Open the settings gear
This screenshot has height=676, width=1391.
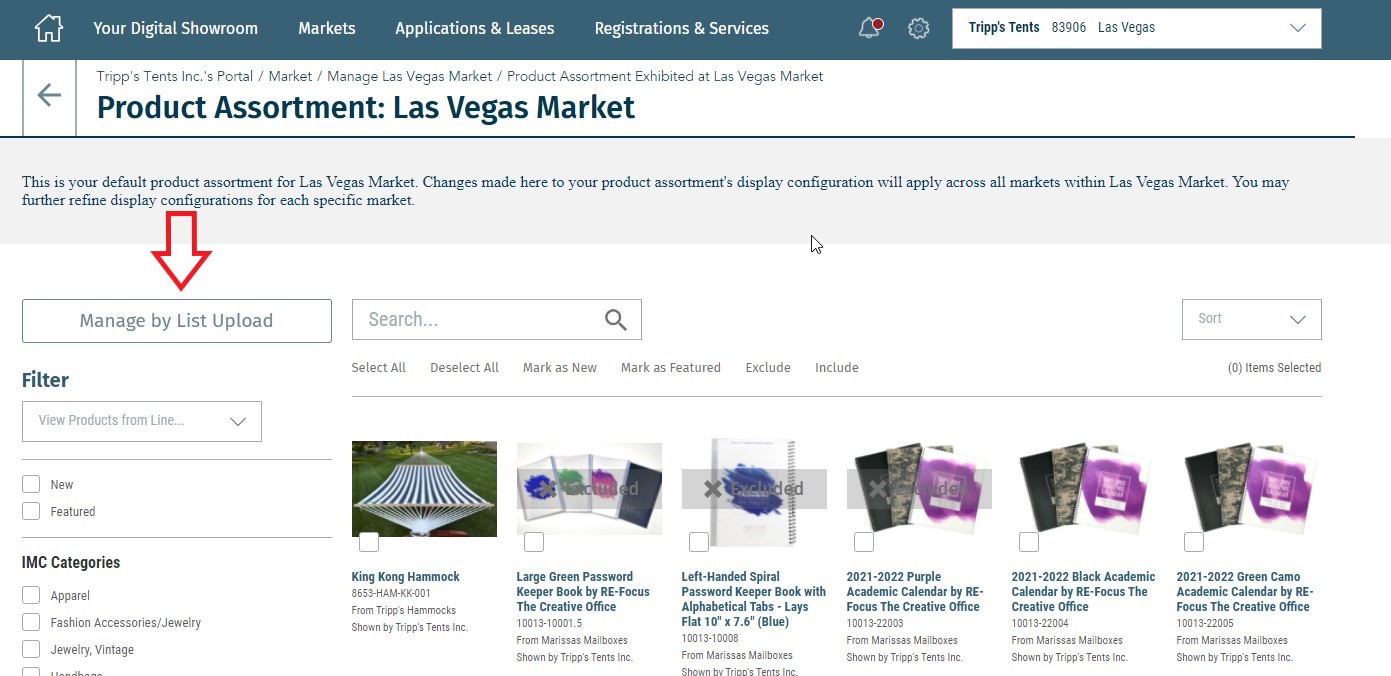[x=918, y=28]
